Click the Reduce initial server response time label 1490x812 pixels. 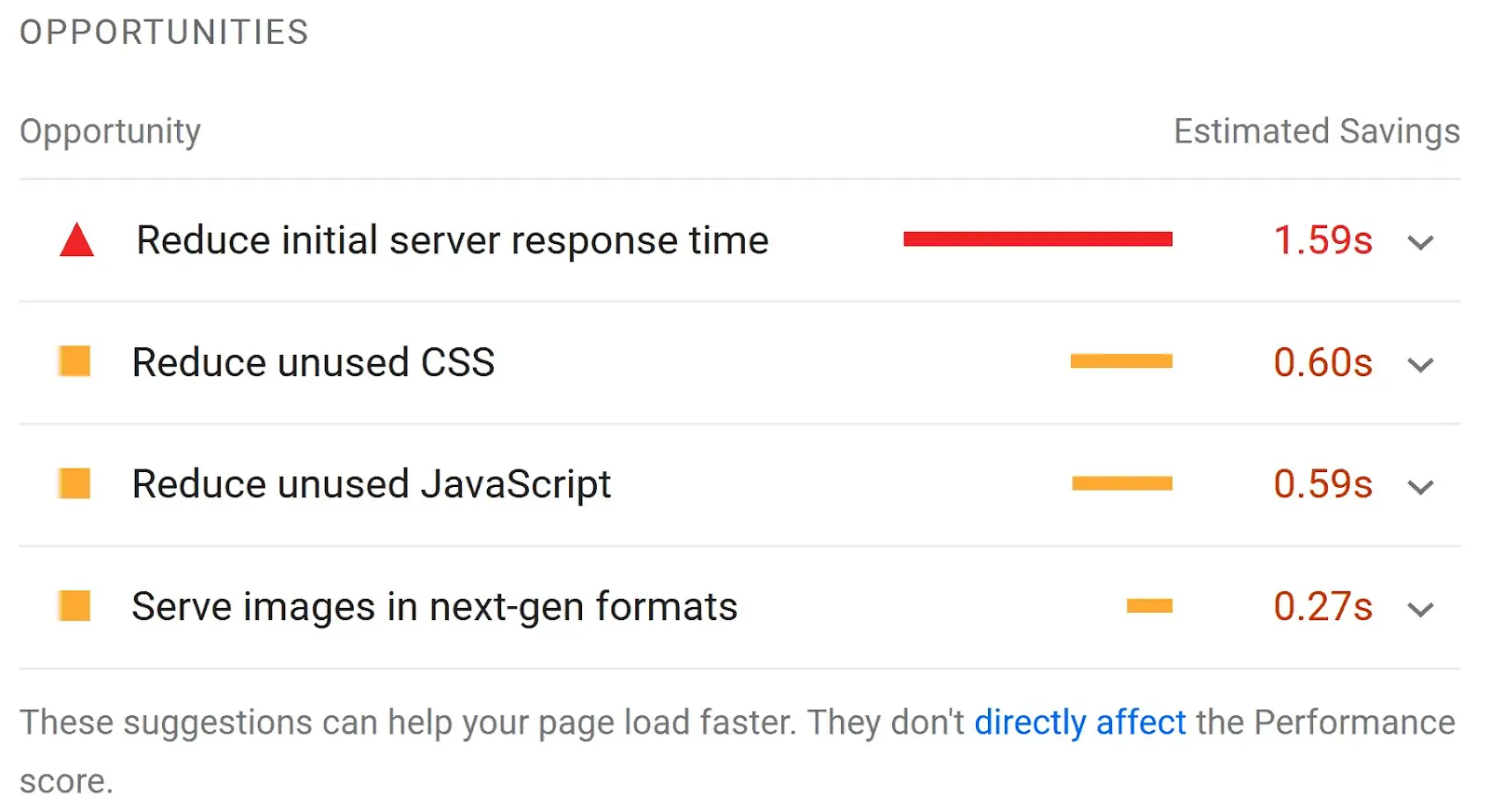452,240
